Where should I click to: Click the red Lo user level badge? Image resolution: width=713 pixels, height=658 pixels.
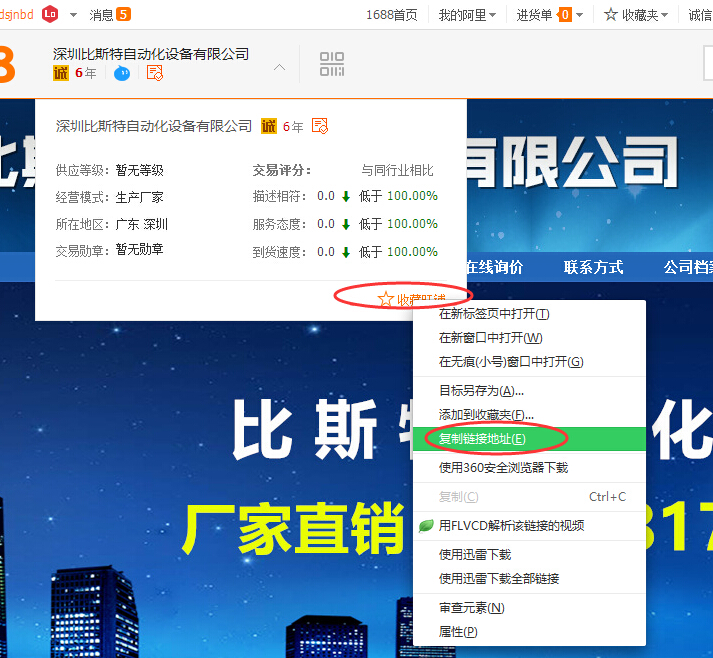click(50, 14)
